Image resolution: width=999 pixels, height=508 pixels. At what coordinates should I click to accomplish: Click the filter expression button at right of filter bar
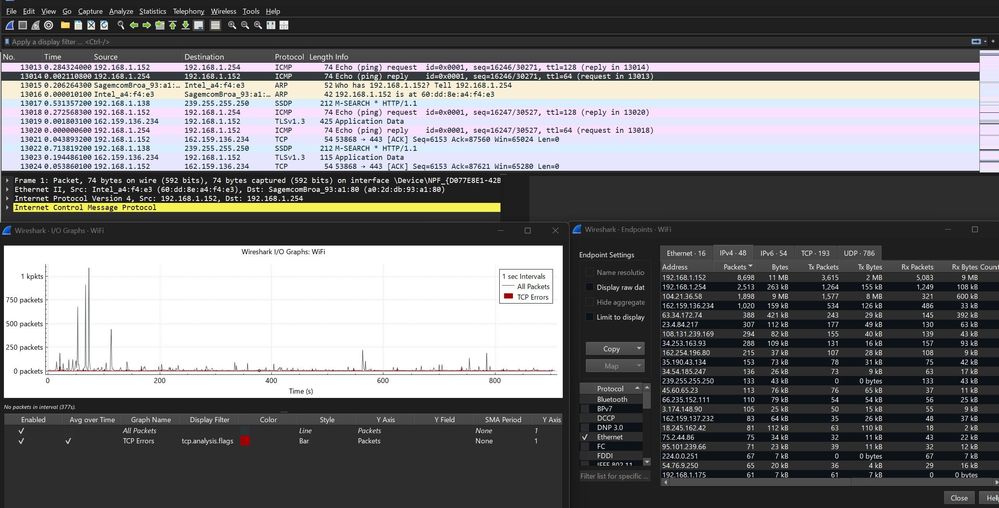976,41
